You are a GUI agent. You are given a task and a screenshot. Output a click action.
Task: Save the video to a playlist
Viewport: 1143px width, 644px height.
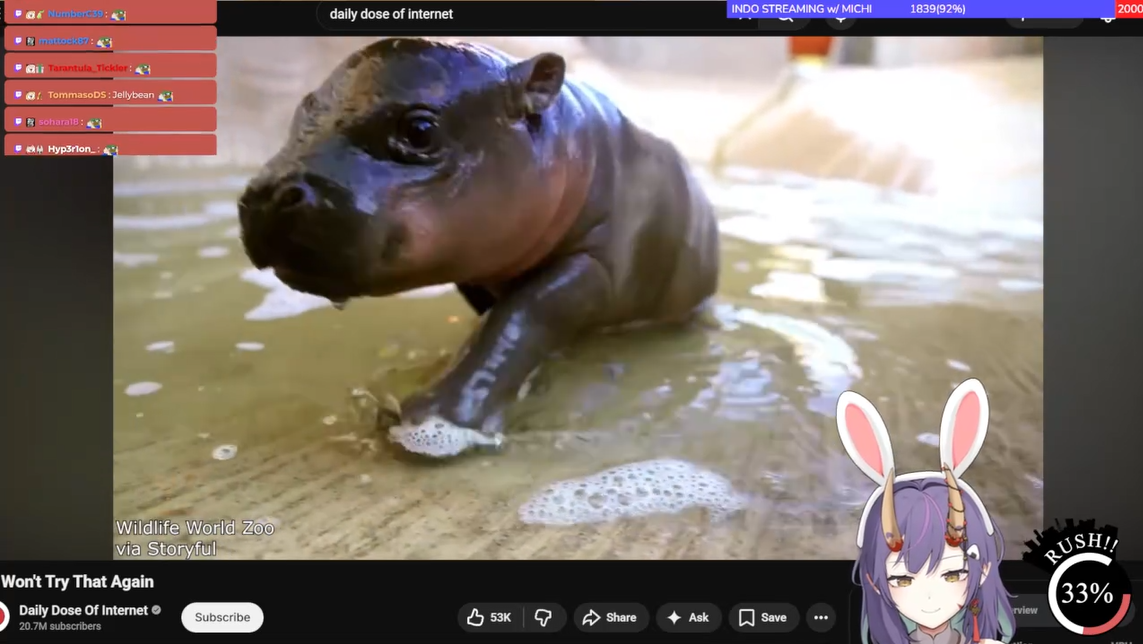pos(763,618)
